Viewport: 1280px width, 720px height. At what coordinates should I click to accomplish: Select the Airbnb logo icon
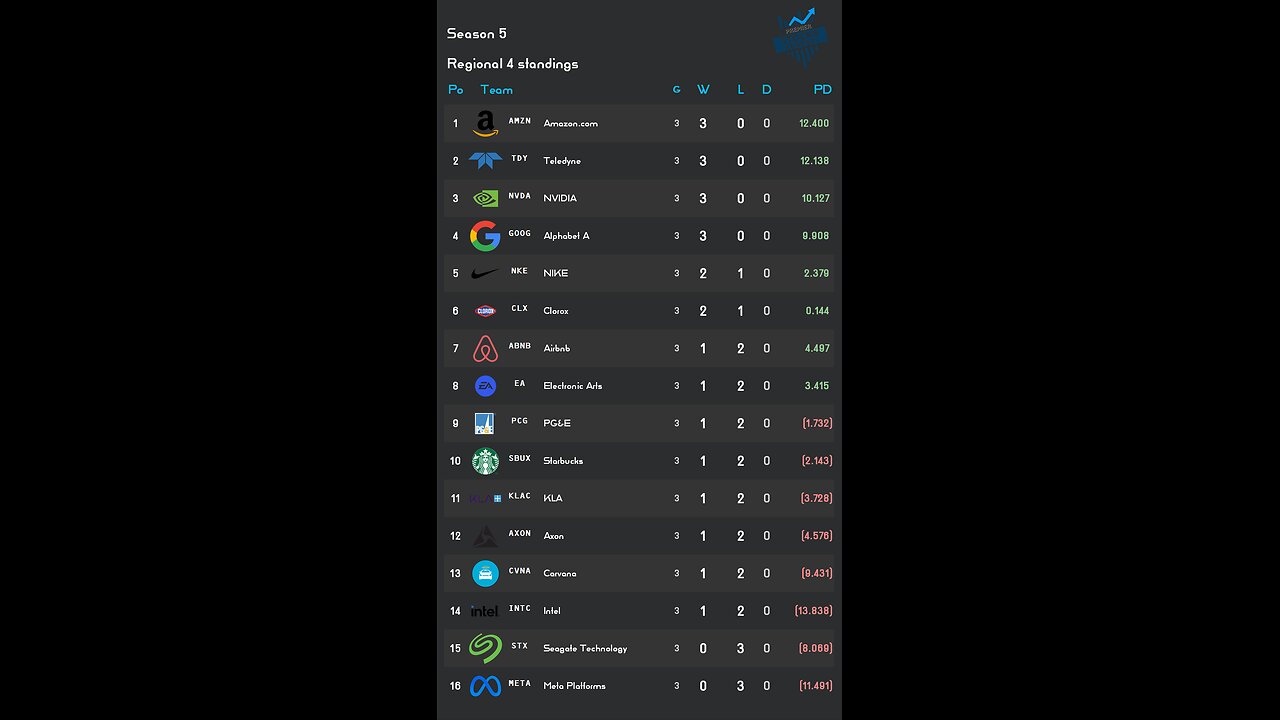click(x=485, y=348)
